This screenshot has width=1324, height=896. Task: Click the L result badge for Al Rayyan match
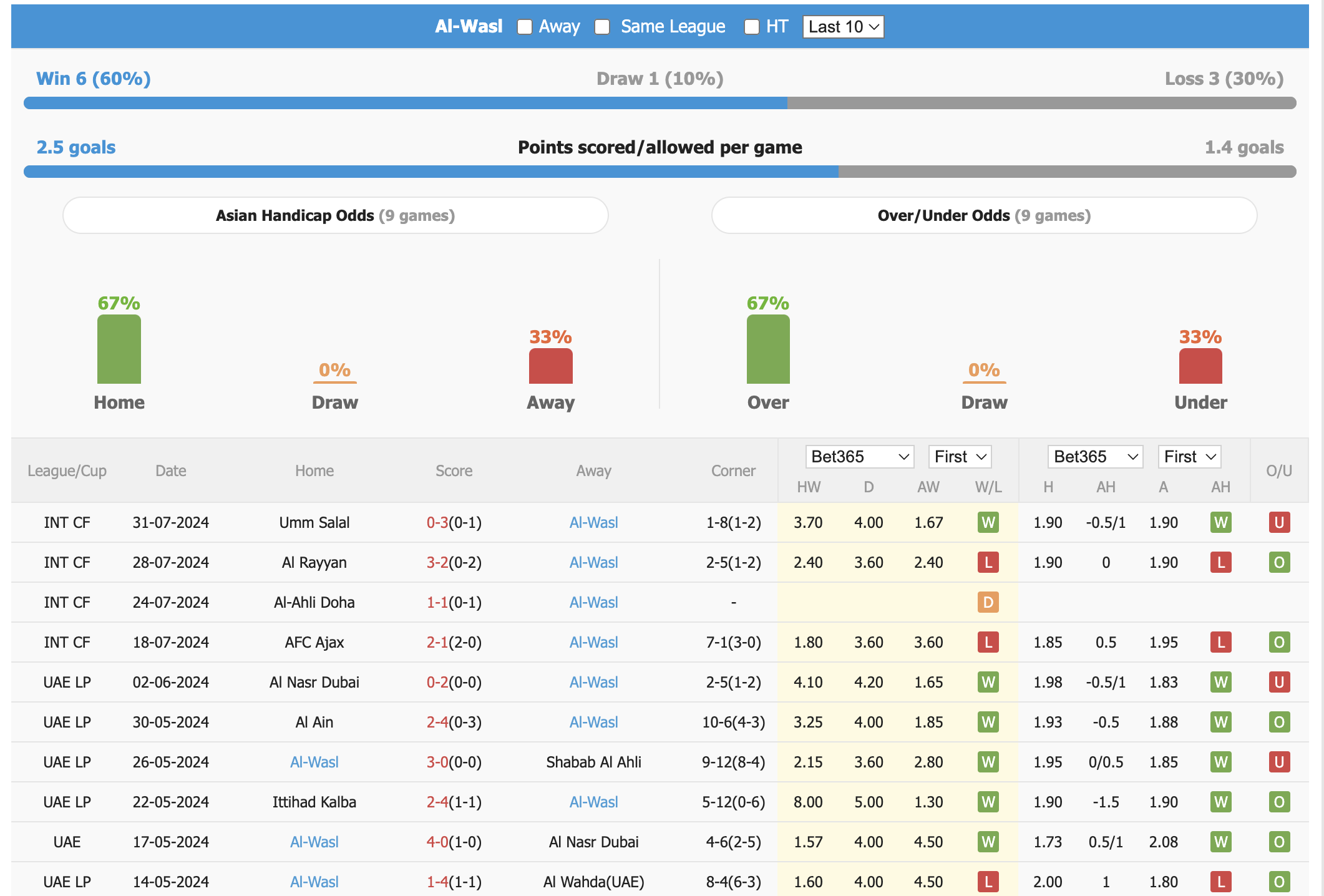[988, 562]
